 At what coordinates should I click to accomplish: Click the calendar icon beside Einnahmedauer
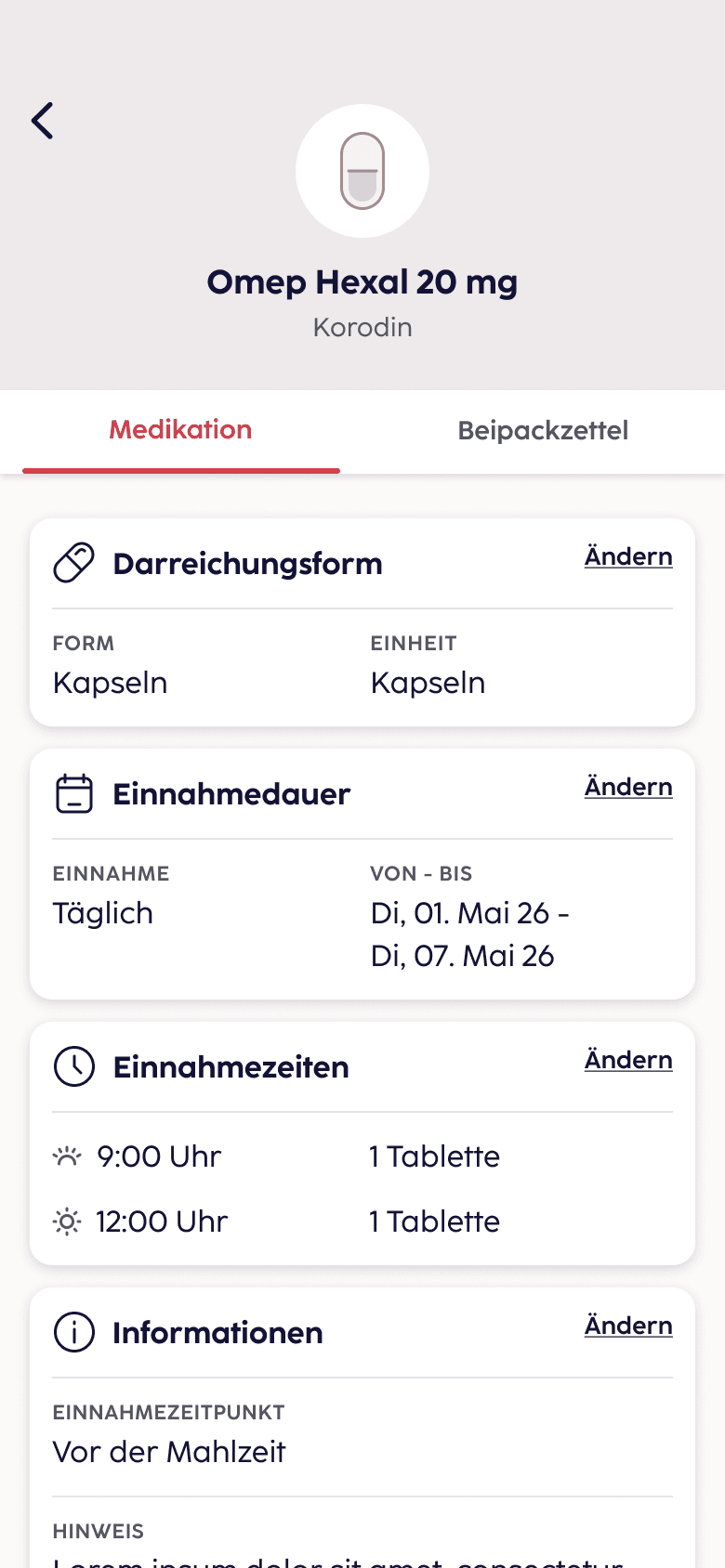74,794
